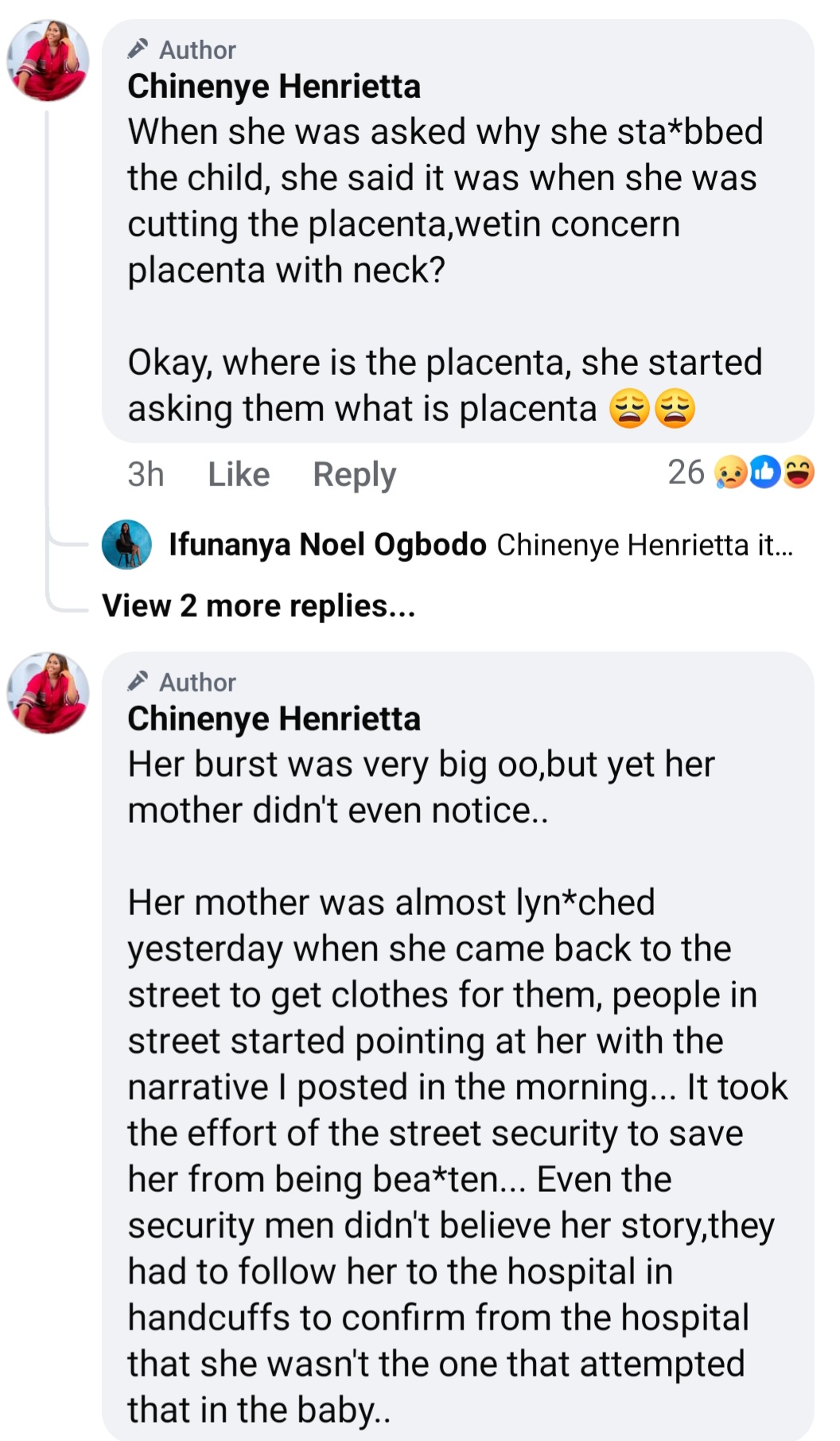Like the placenta comment
Screen dimensions: 840x1441
point(239,474)
